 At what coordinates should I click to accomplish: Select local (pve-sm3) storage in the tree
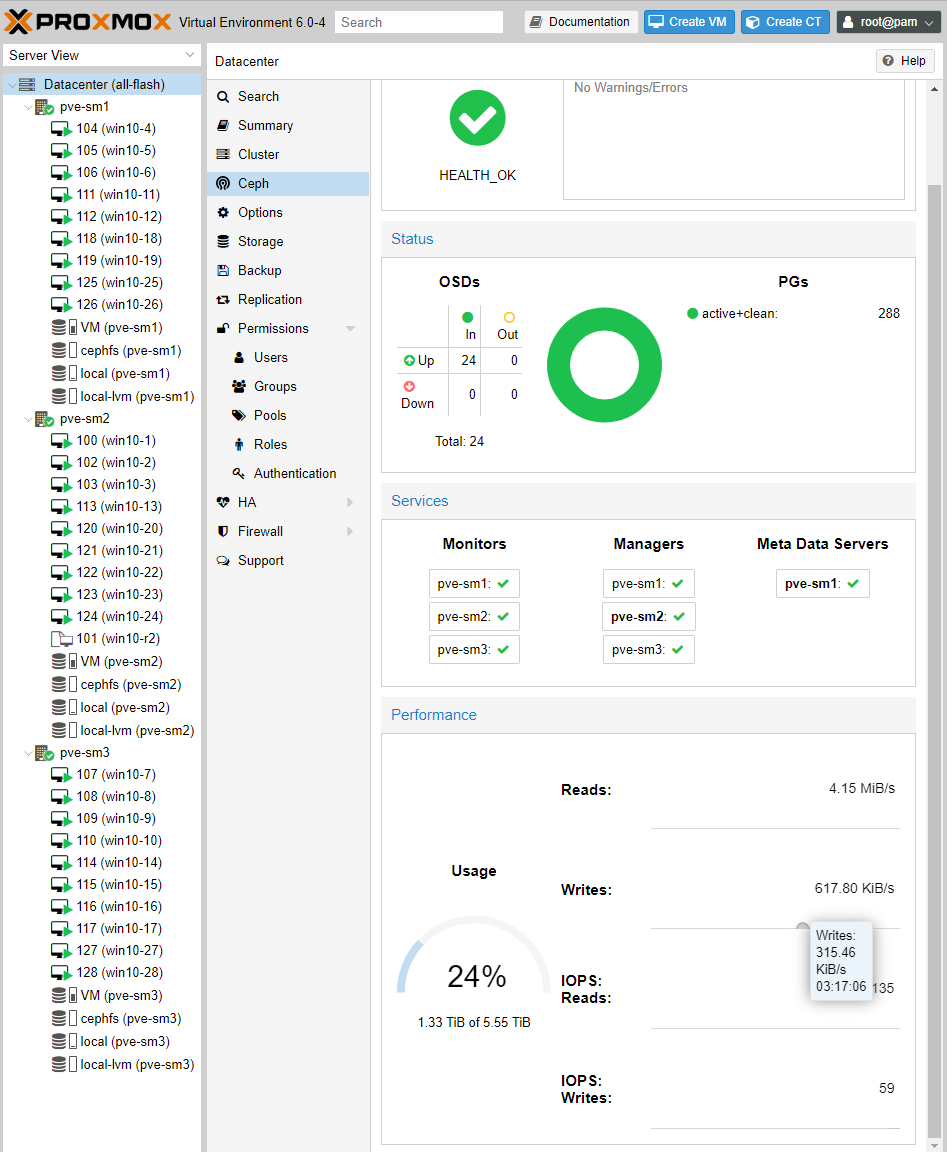(x=124, y=1042)
